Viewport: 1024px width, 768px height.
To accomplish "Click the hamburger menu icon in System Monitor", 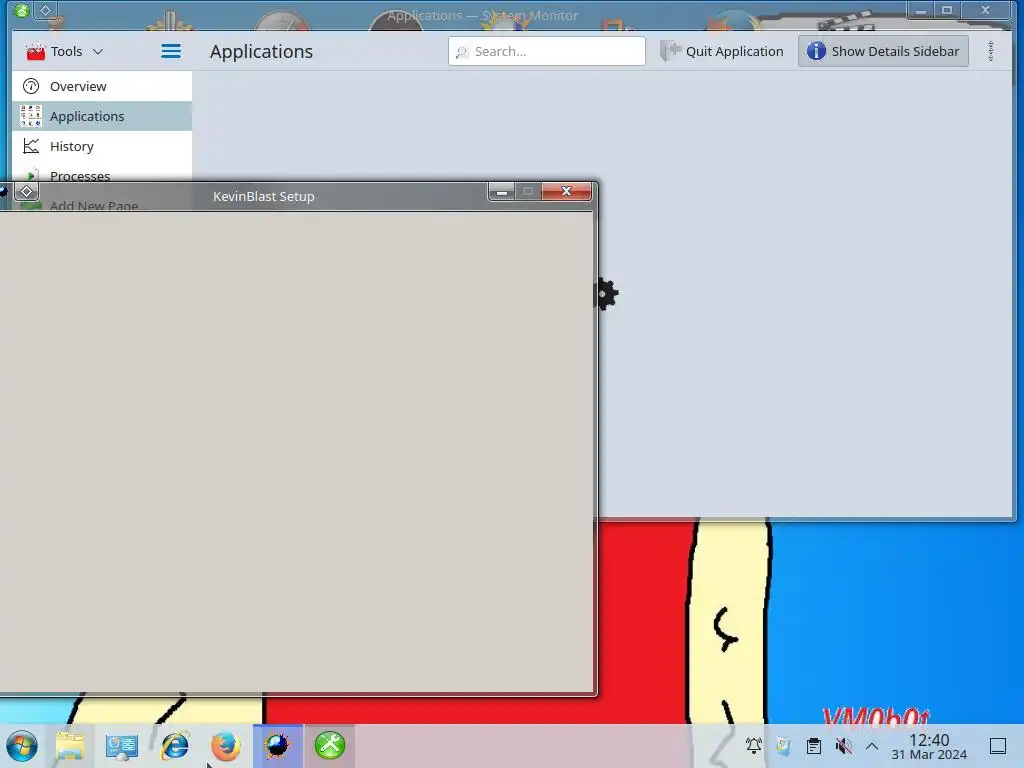I will tap(171, 51).
